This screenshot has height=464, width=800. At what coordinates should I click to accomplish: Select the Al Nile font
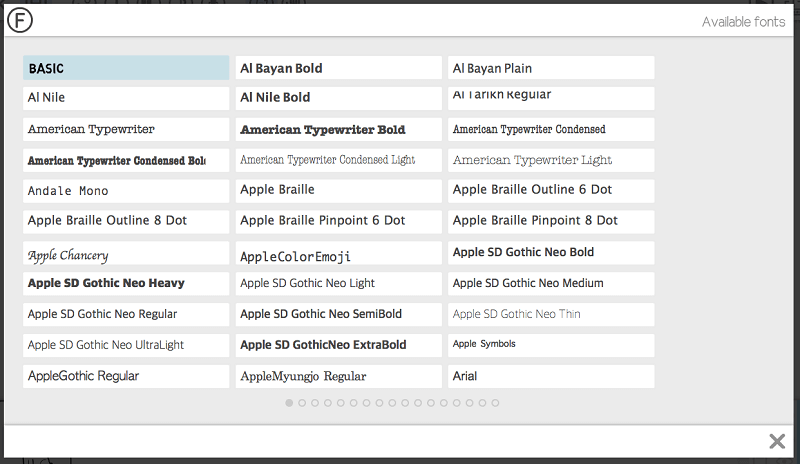[126, 99]
